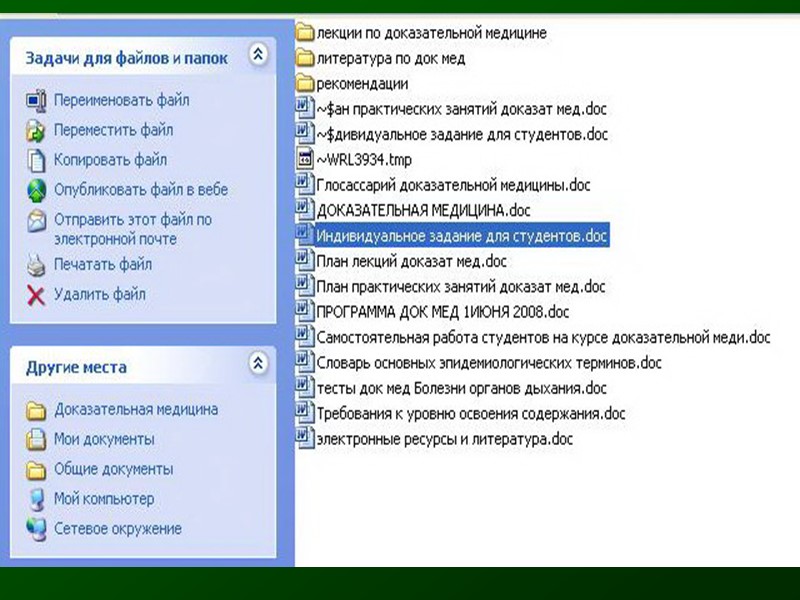Click the Move file icon beside Переместить файл

pos(36,130)
